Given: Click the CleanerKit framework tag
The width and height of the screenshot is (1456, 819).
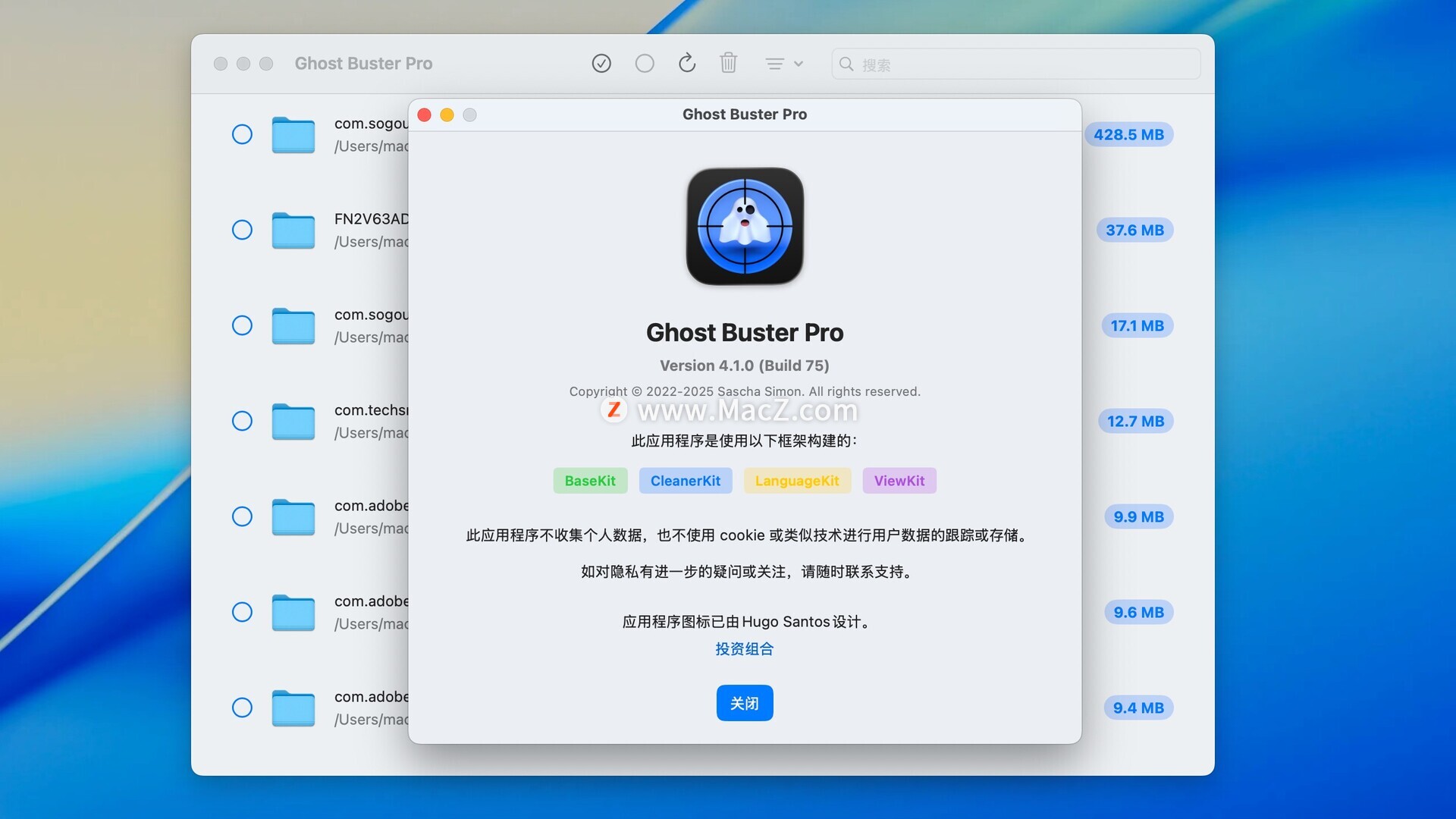Looking at the screenshot, I should tap(685, 481).
